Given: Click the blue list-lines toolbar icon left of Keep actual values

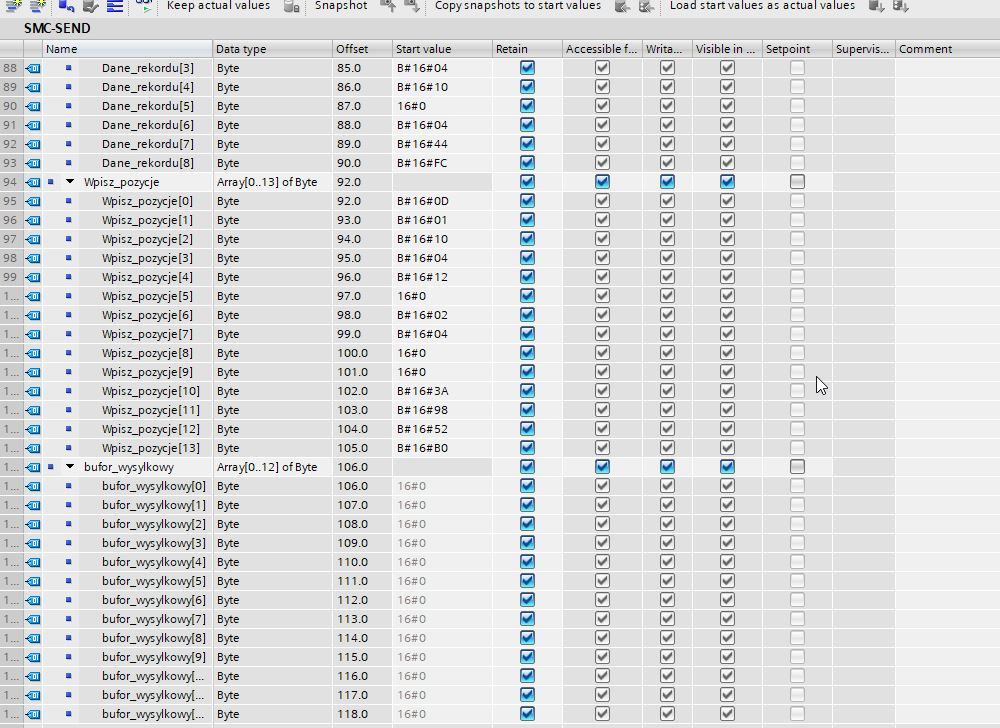Looking at the screenshot, I should 115,6.
